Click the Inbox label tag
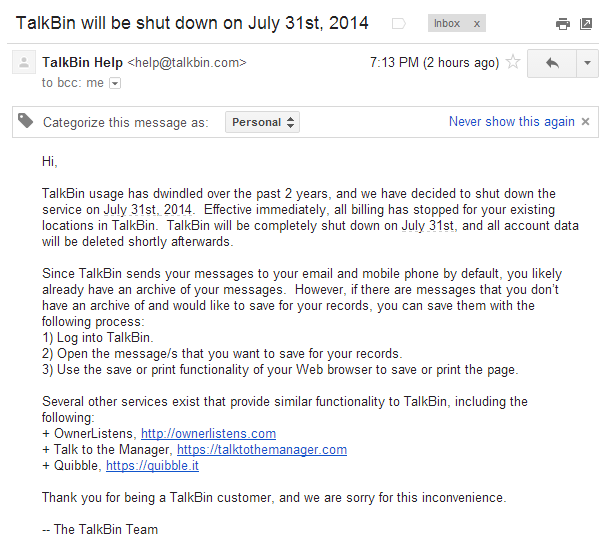607x559 pixels. (x=446, y=23)
